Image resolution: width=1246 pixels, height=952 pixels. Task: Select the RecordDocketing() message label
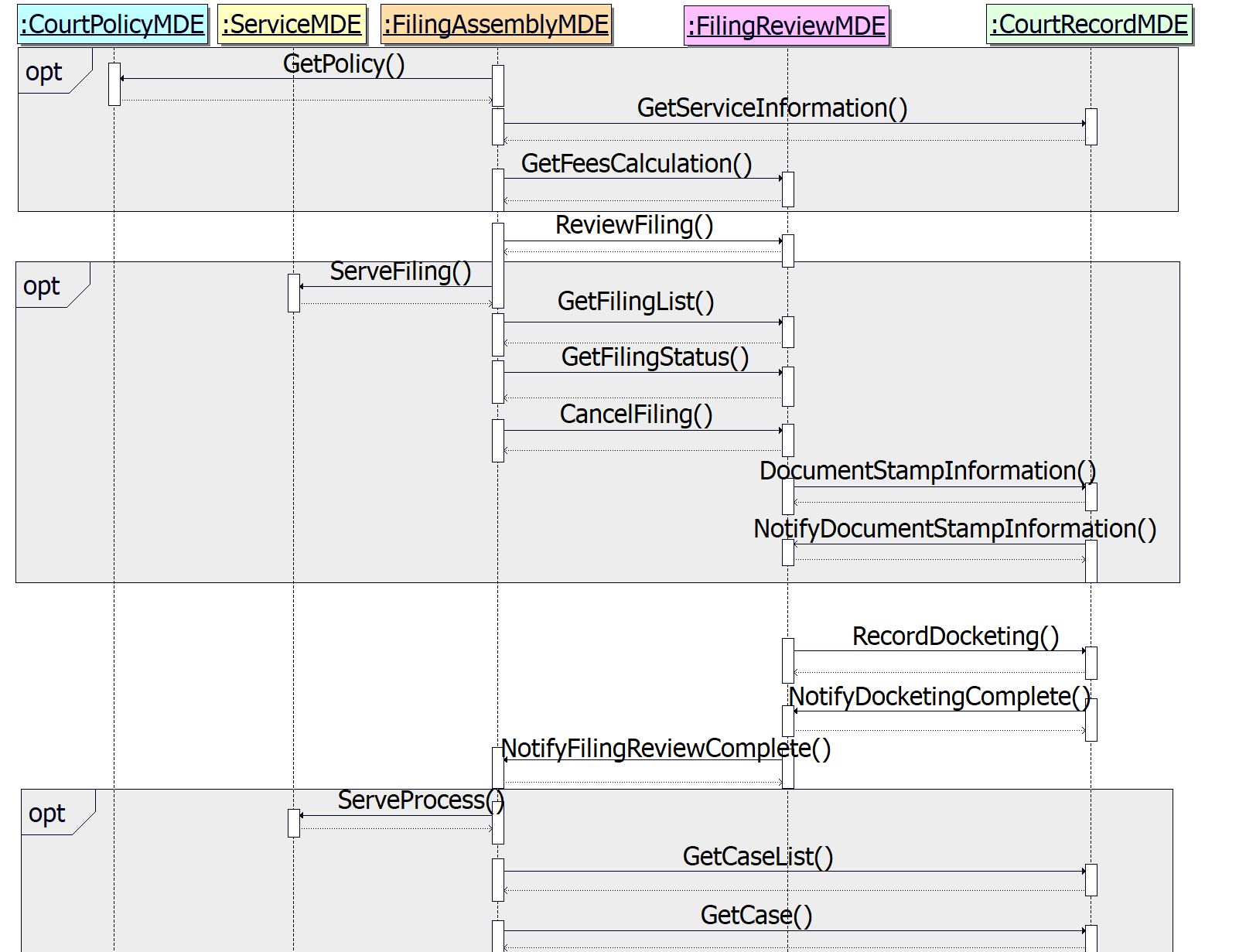tap(955, 636)
